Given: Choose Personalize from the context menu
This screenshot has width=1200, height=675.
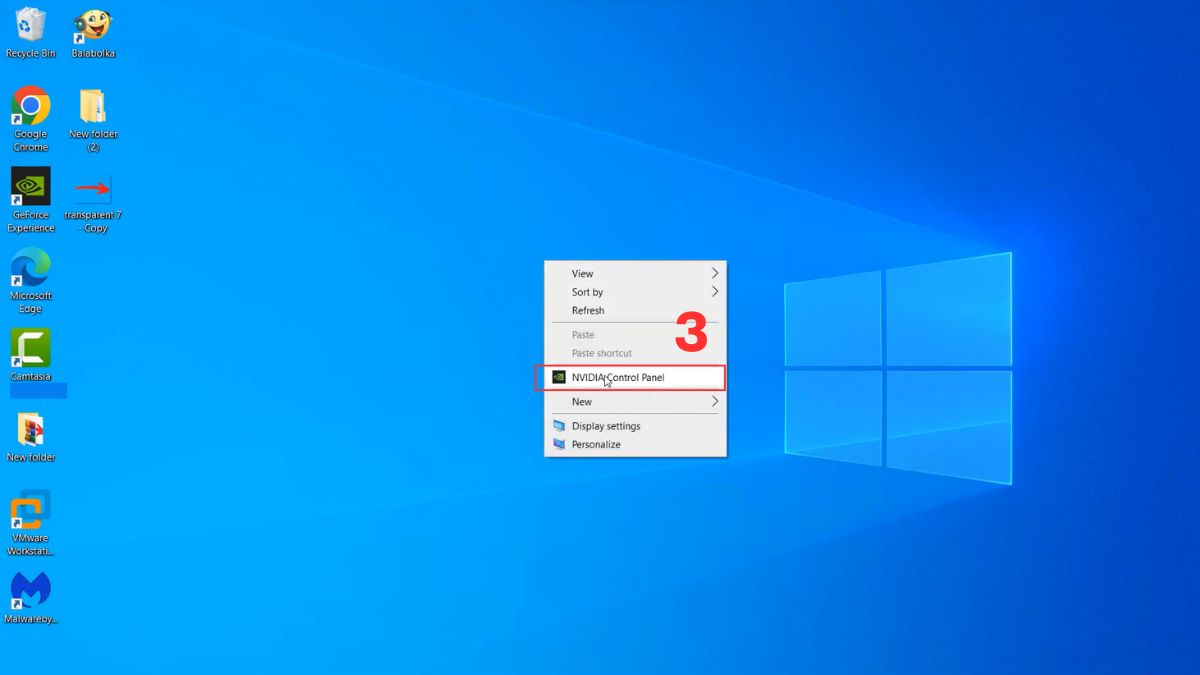Looking at the screenshot, I should (x=595, y=444).
